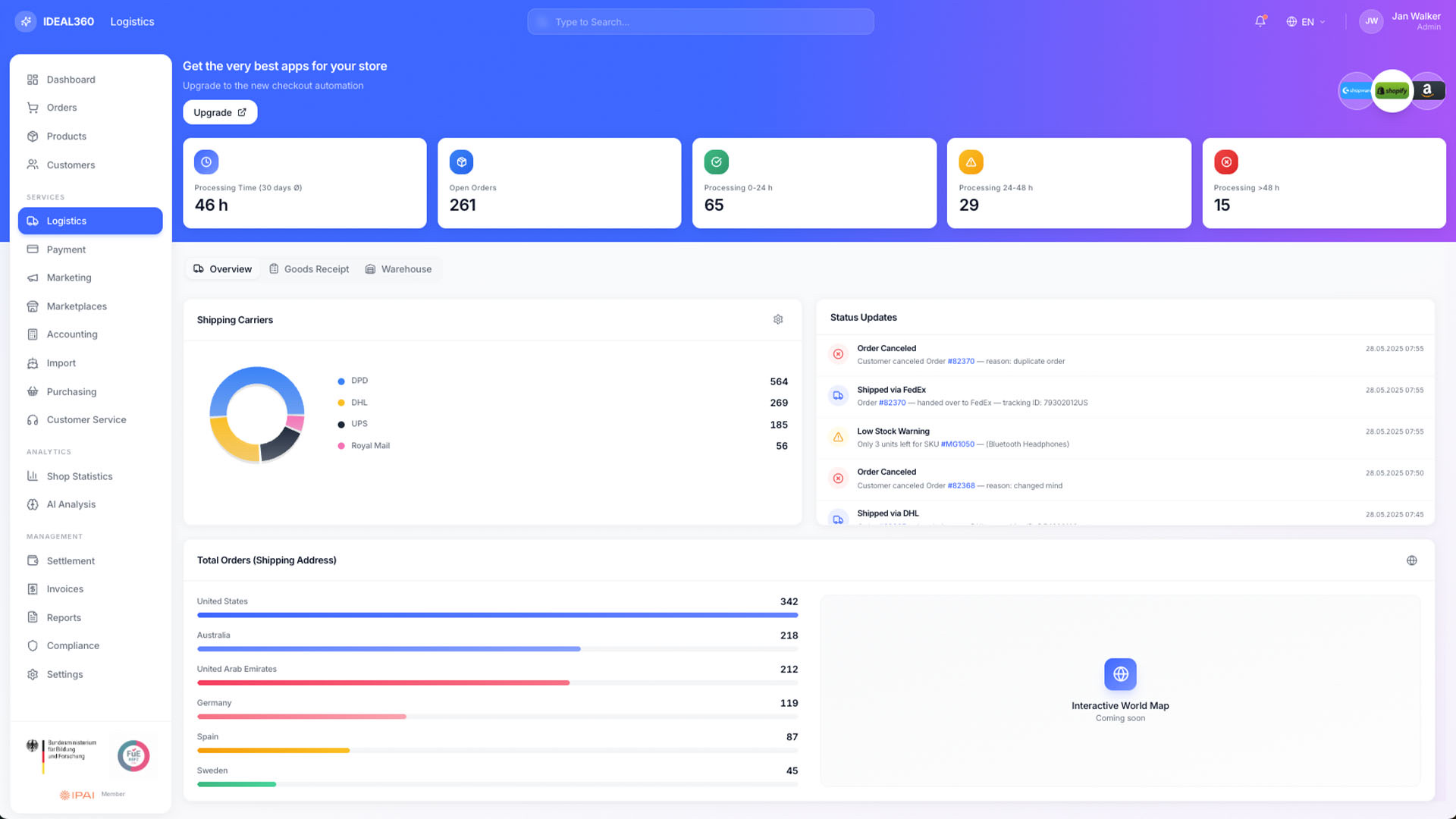Viewport: 1456px width, 819px height.
Task: Open the Payment section
Action: tap(90, 249)
